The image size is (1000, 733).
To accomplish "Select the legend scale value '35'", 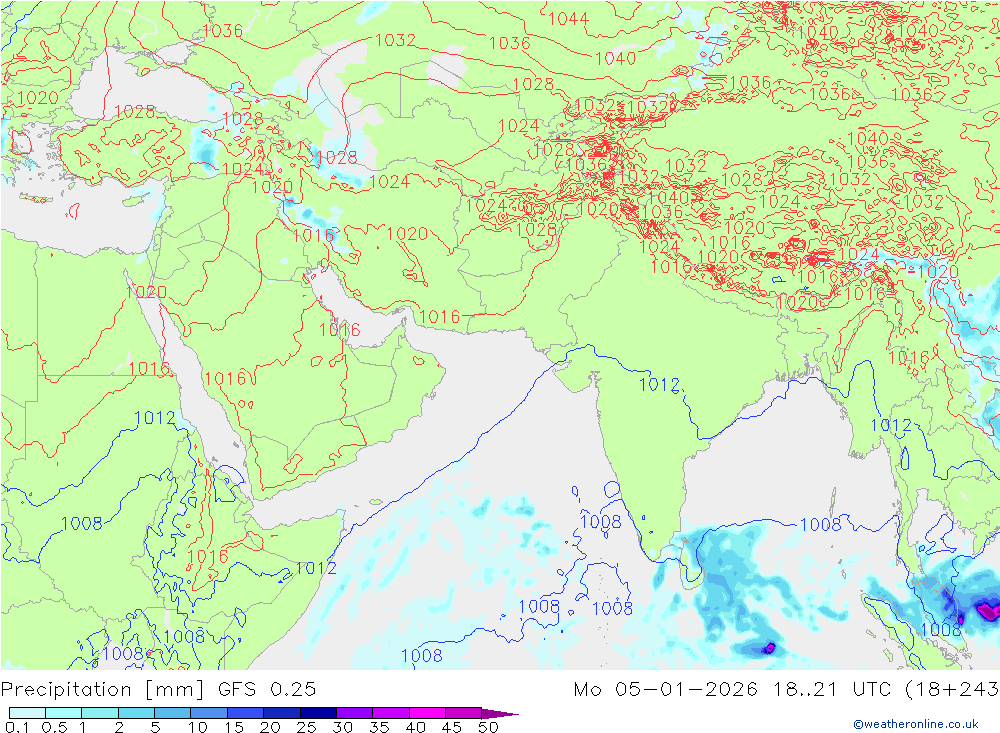I will tap(379, 727).
